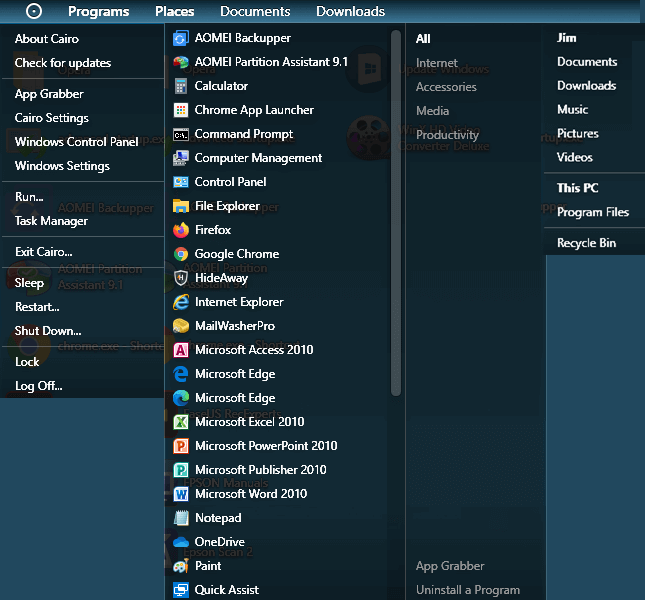Open Calculator via its icon
The image size is (645, 600).
(x=181, y=86)
